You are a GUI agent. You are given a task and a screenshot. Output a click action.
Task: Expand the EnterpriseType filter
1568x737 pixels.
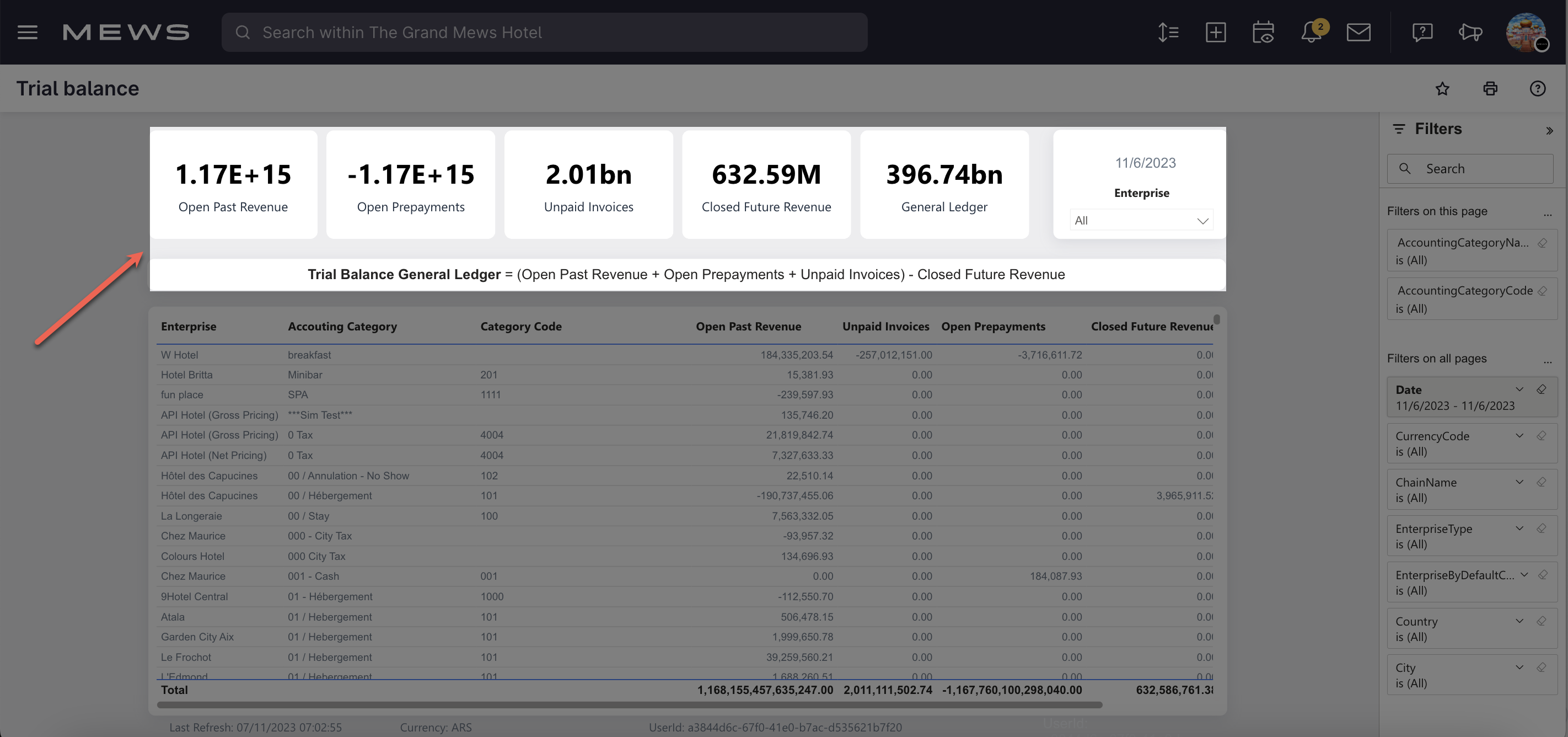coord(1519,528)
